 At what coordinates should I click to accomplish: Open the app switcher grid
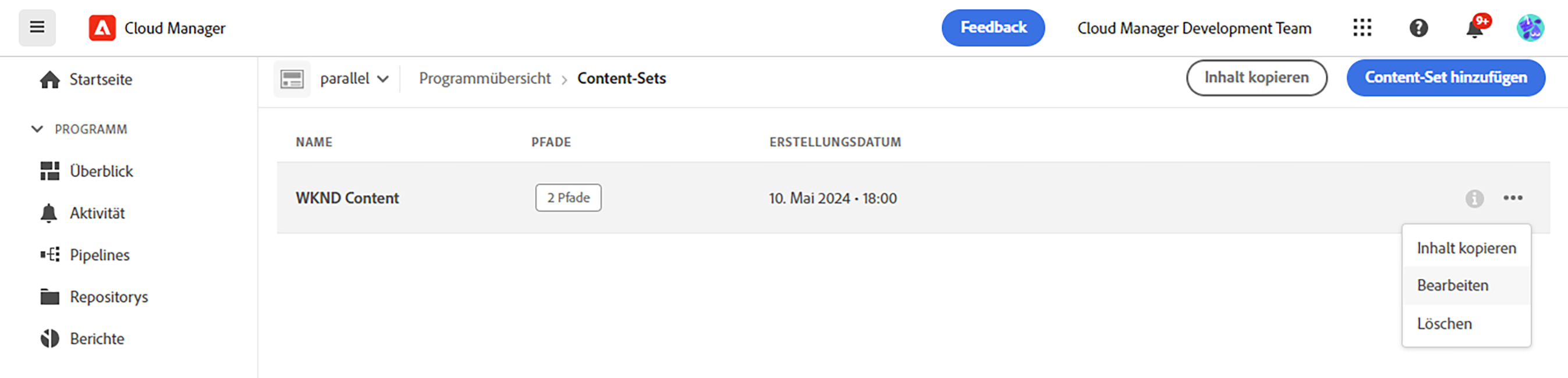[1361, 28]
